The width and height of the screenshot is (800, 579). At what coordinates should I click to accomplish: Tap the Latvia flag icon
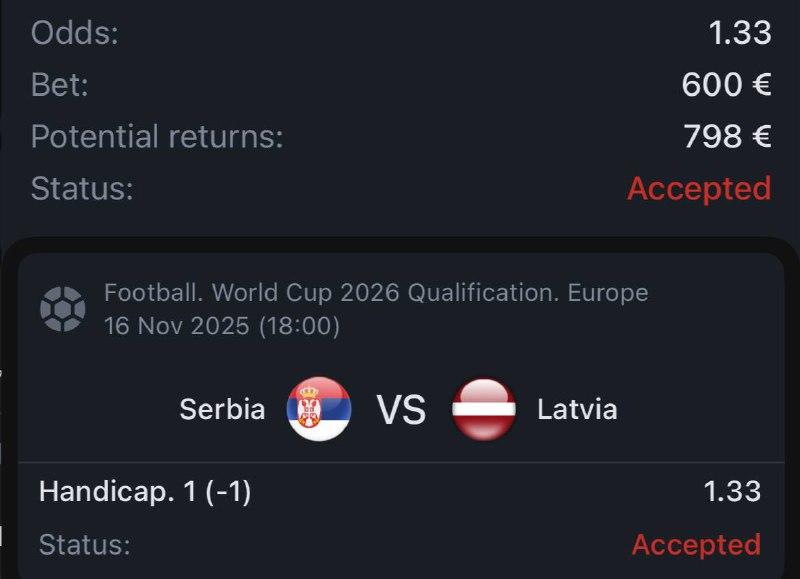484,409
